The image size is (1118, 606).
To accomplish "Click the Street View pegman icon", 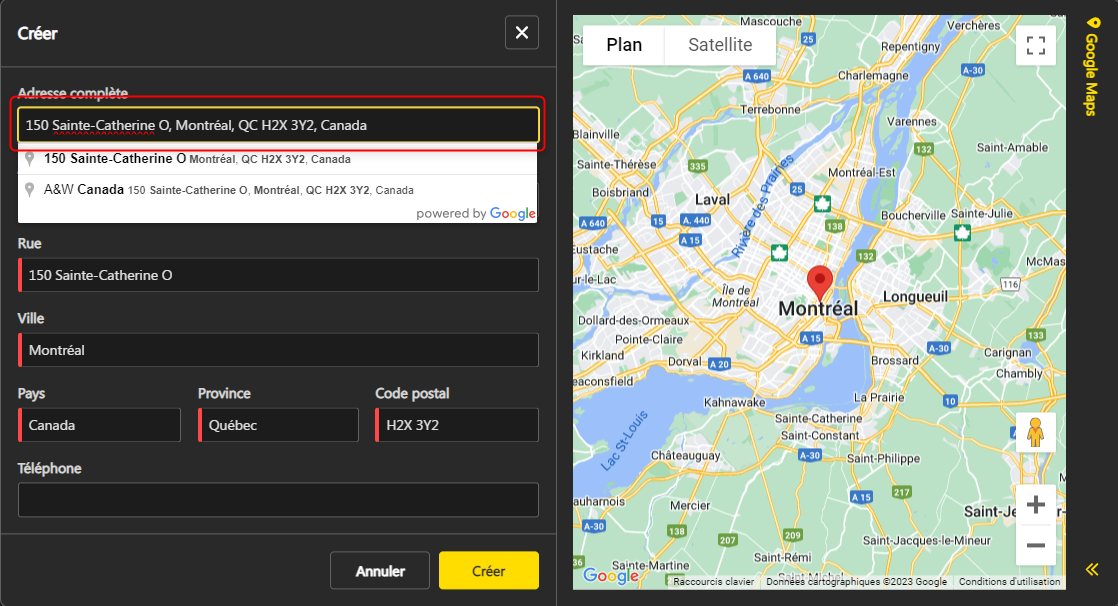I will [x=1035, y=433].
